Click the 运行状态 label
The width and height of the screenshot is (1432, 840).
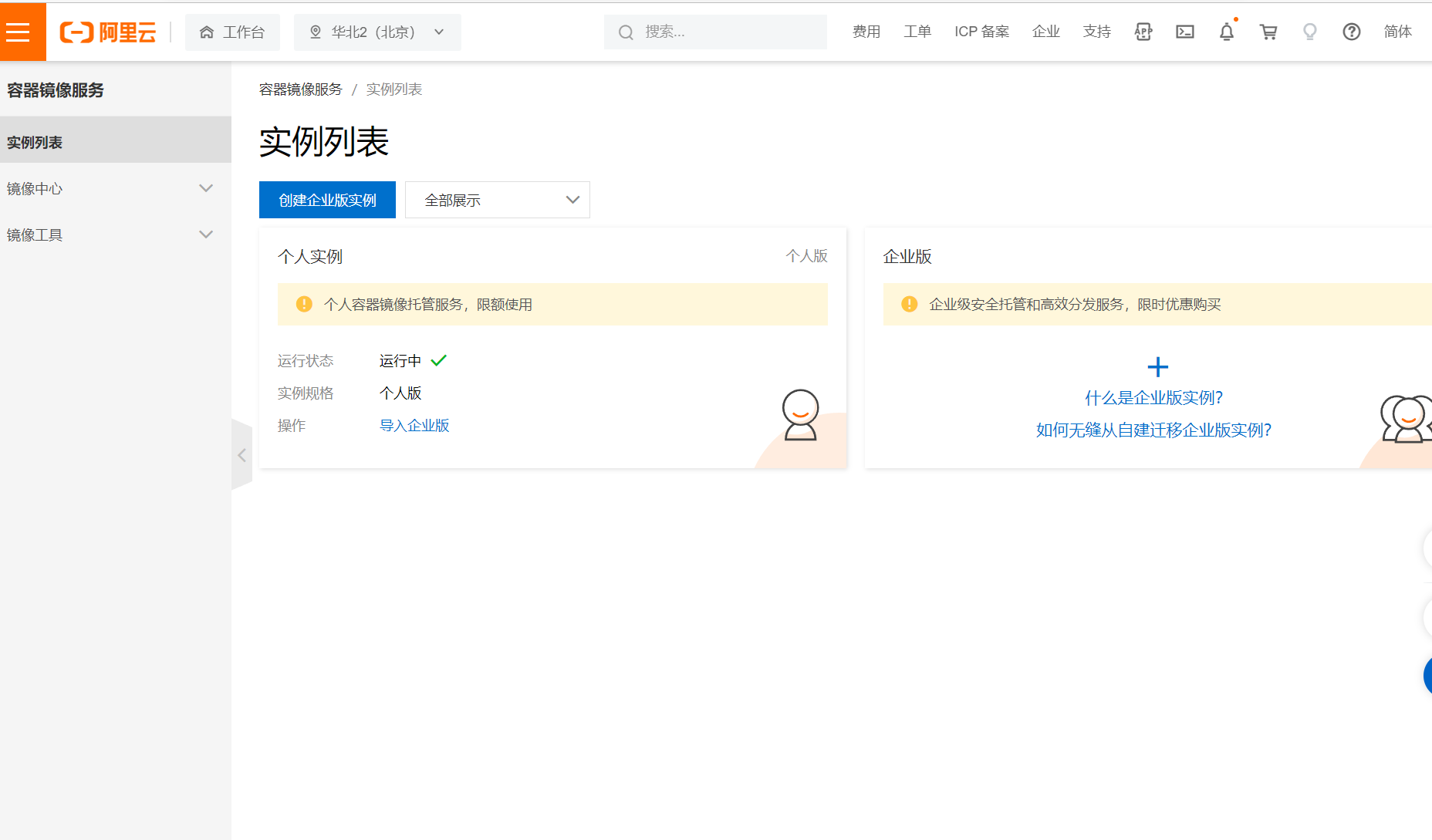[x=306, y=361]
